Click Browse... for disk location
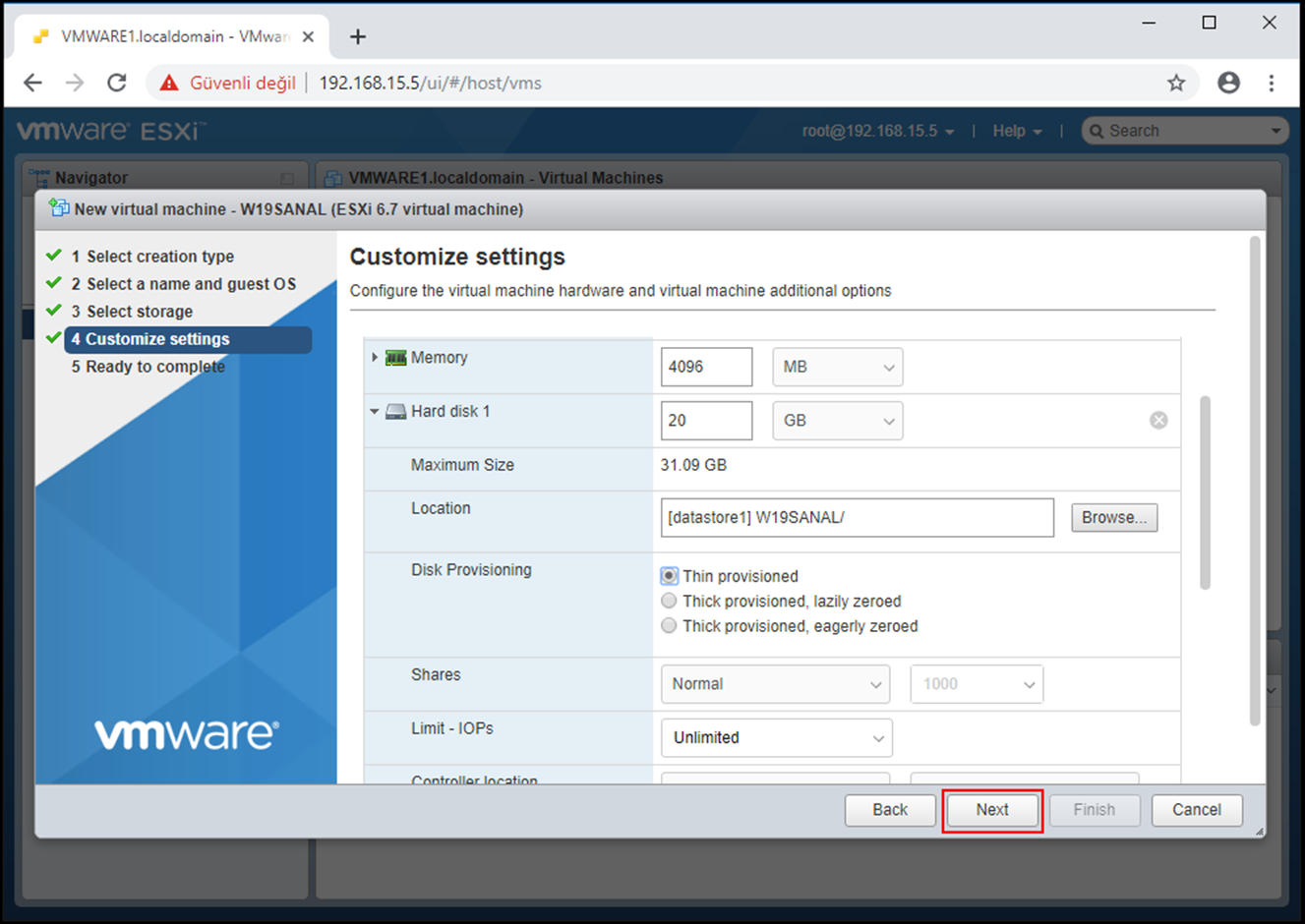This screenshot has width=1305, height=924. [1114, 517]
